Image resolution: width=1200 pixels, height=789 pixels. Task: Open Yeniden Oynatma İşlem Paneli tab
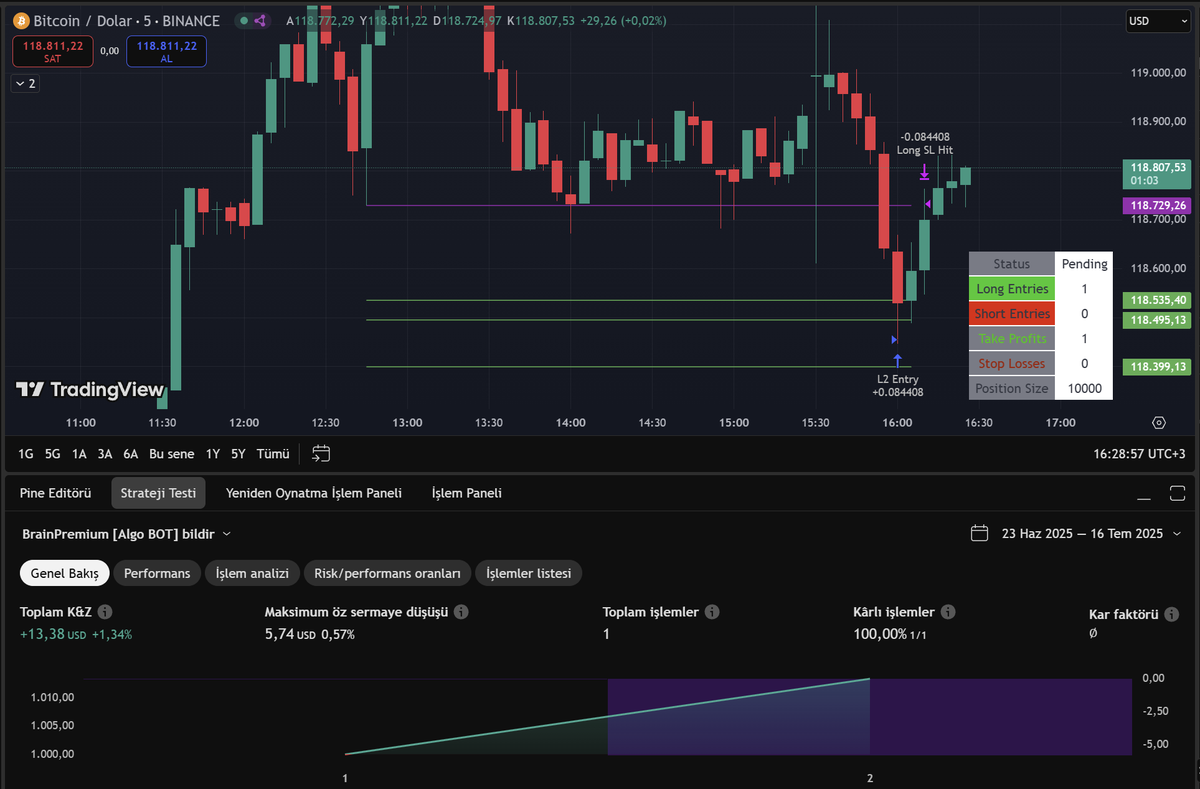coord(314,493)
